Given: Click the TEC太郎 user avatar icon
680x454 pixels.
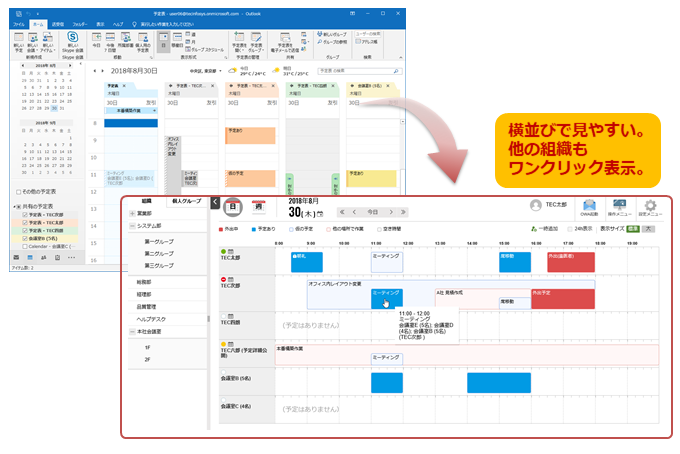Looking at the screenshot, I should [535, 204].
